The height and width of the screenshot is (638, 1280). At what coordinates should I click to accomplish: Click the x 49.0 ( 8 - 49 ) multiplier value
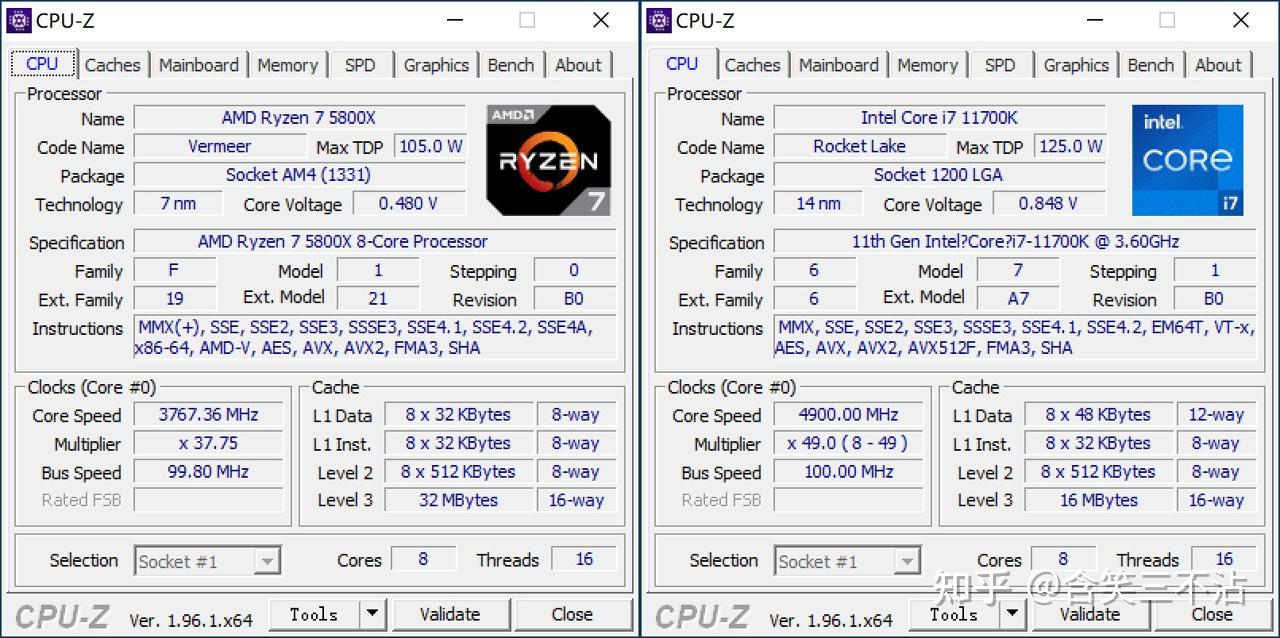848,444
